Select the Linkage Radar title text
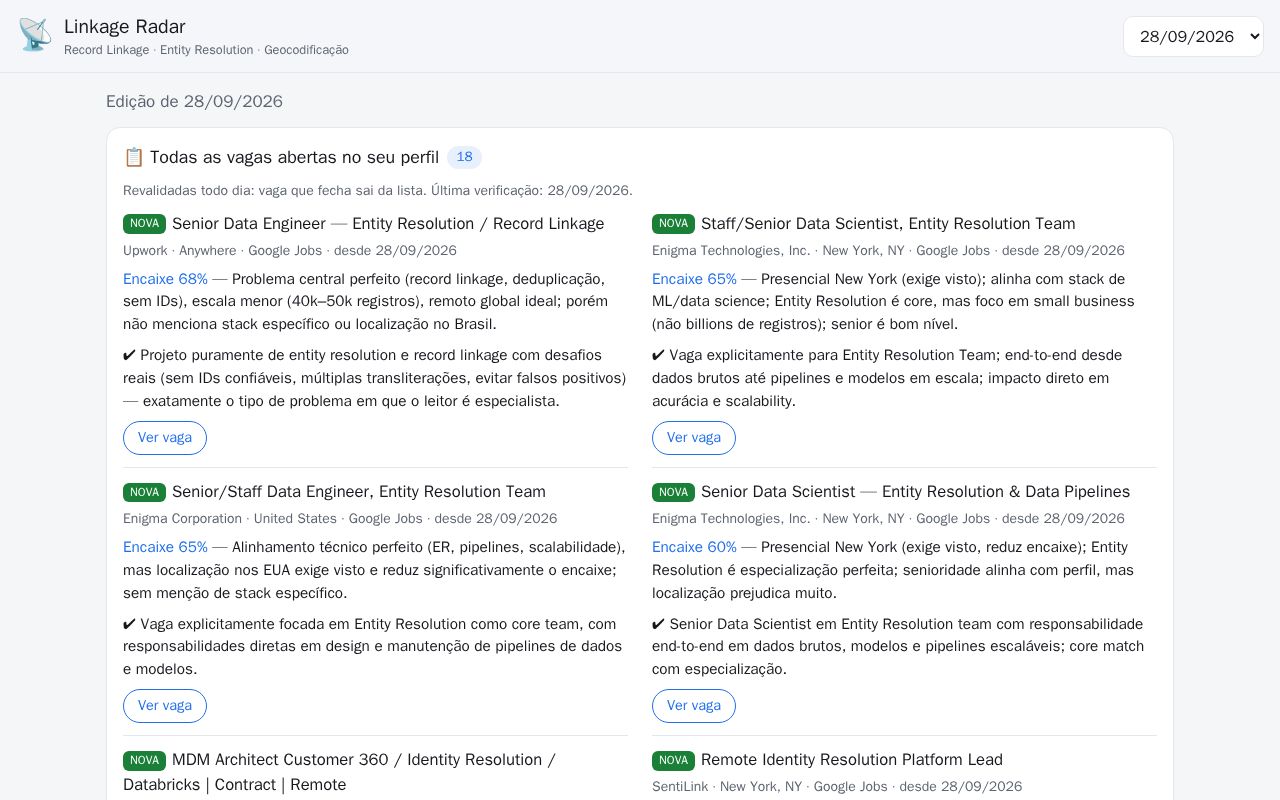Image resolution: width=1280 pixels, height=800 pixels. 125,26
